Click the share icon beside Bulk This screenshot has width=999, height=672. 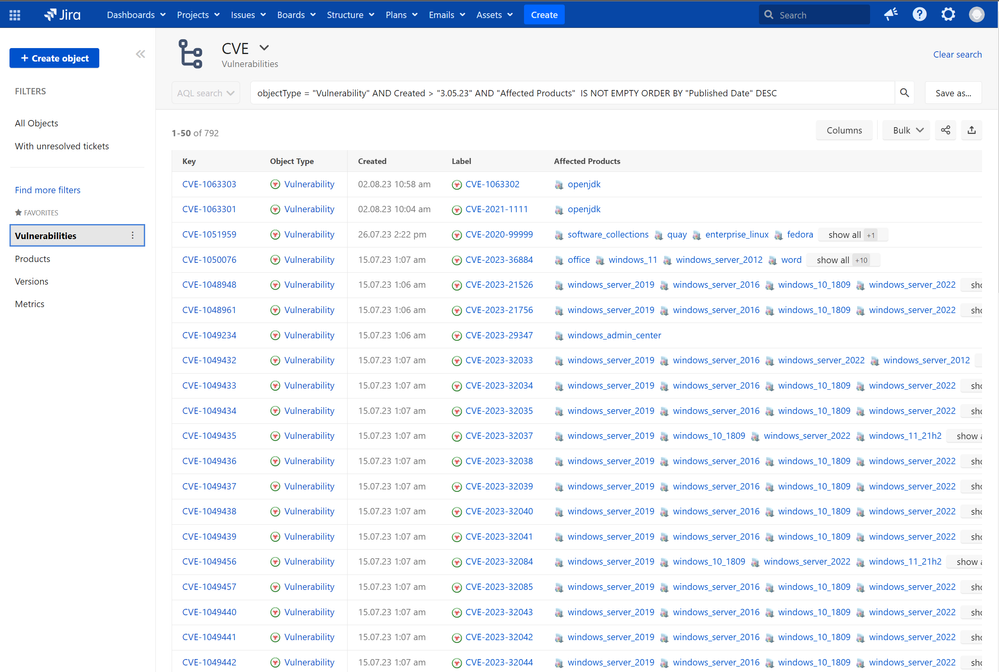pos(945,130)
